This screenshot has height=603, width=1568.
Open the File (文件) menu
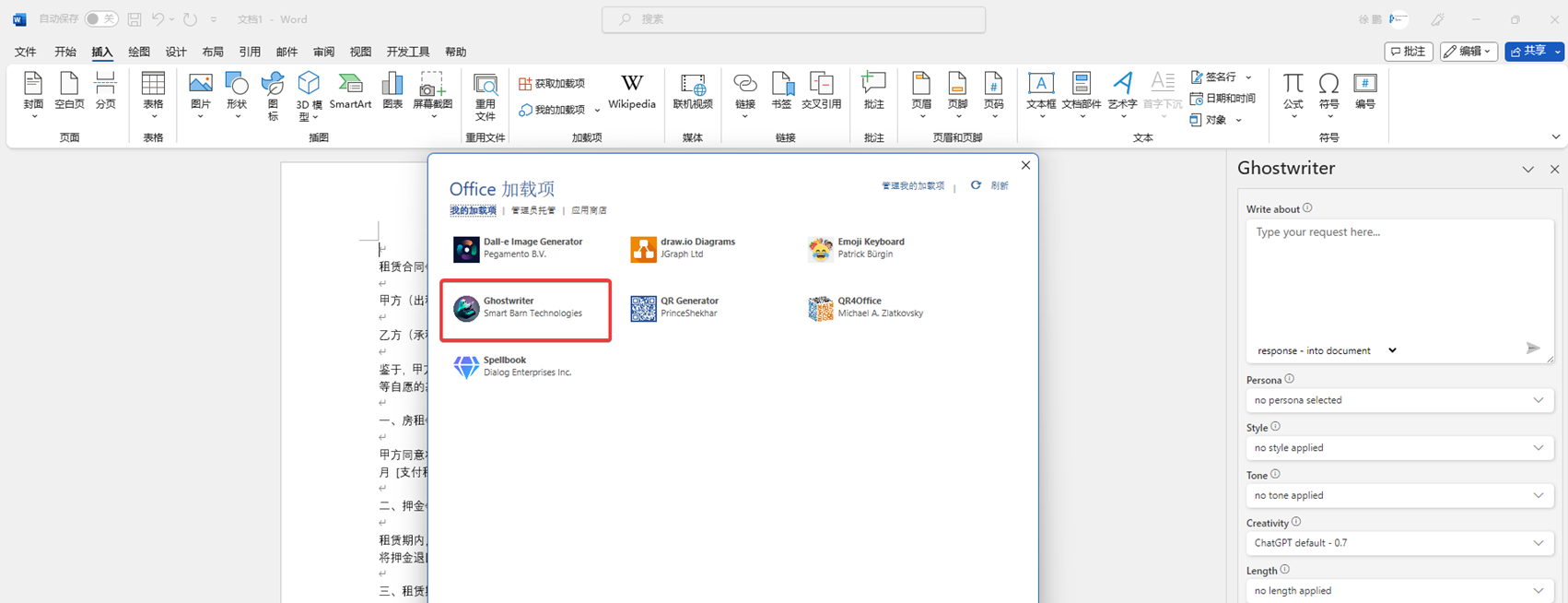26,52
